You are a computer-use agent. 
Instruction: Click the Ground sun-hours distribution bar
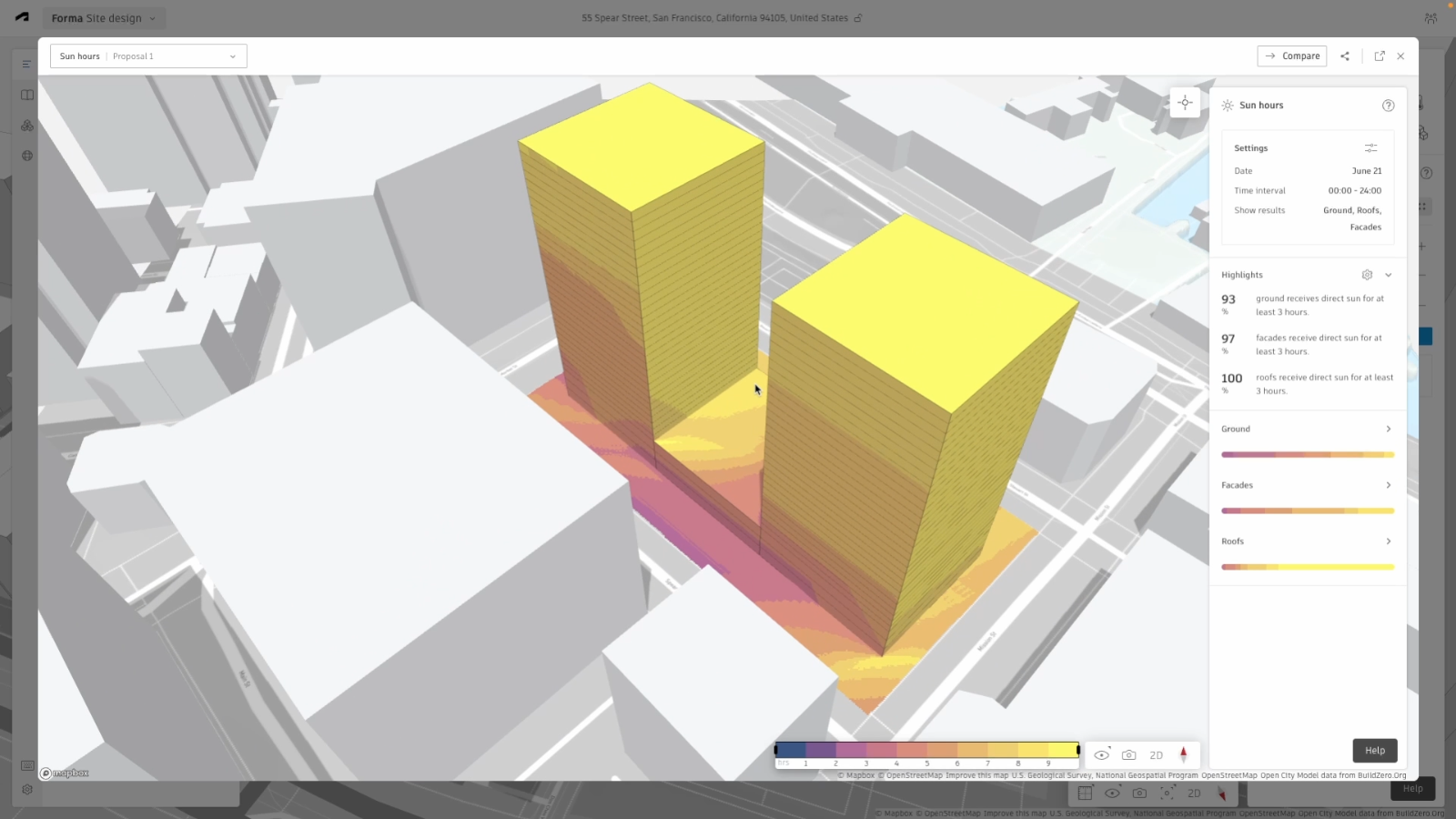[1308, 454]
